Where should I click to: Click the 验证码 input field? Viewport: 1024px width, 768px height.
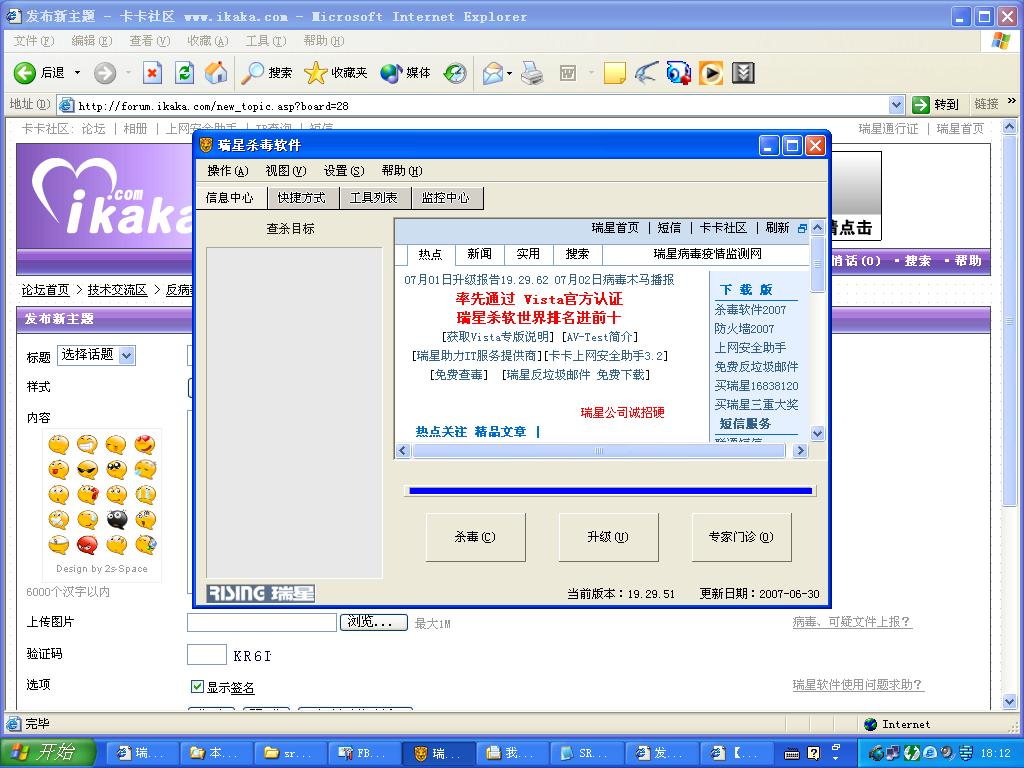206,654
